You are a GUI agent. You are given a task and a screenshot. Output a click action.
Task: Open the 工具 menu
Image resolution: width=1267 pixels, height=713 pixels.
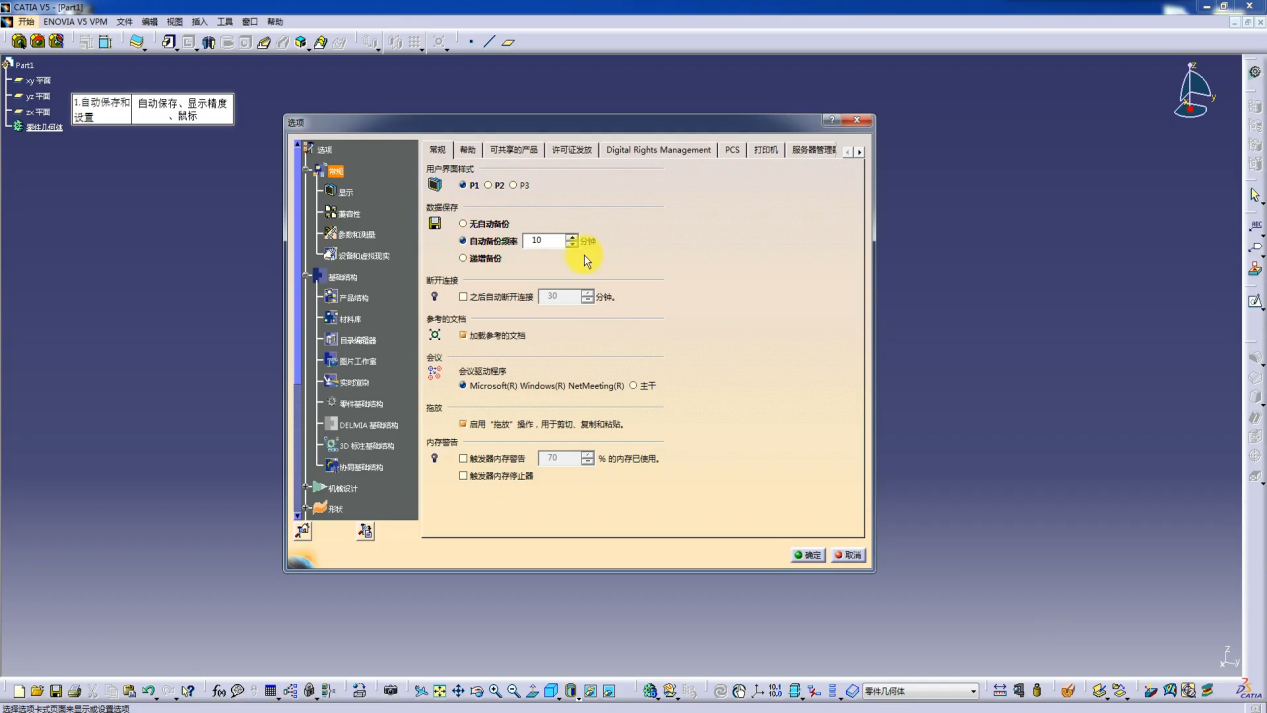[225, 21]
